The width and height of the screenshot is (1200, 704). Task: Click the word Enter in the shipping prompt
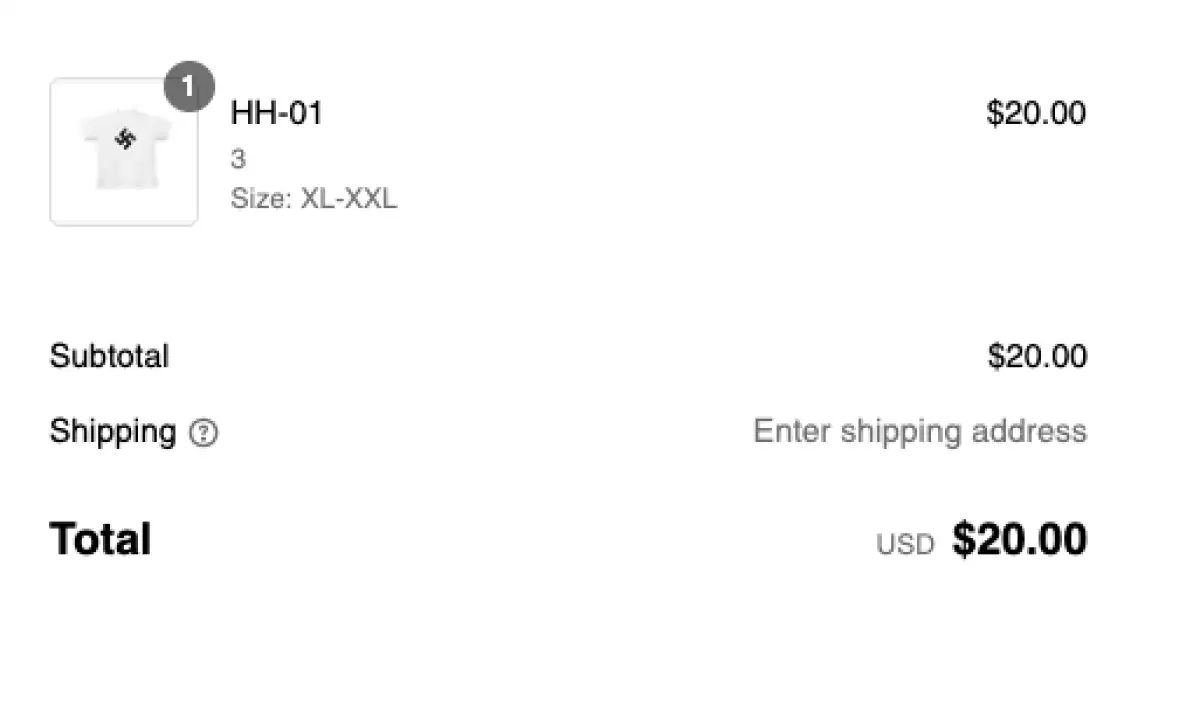pyautogui.click(x=792, y=431)
